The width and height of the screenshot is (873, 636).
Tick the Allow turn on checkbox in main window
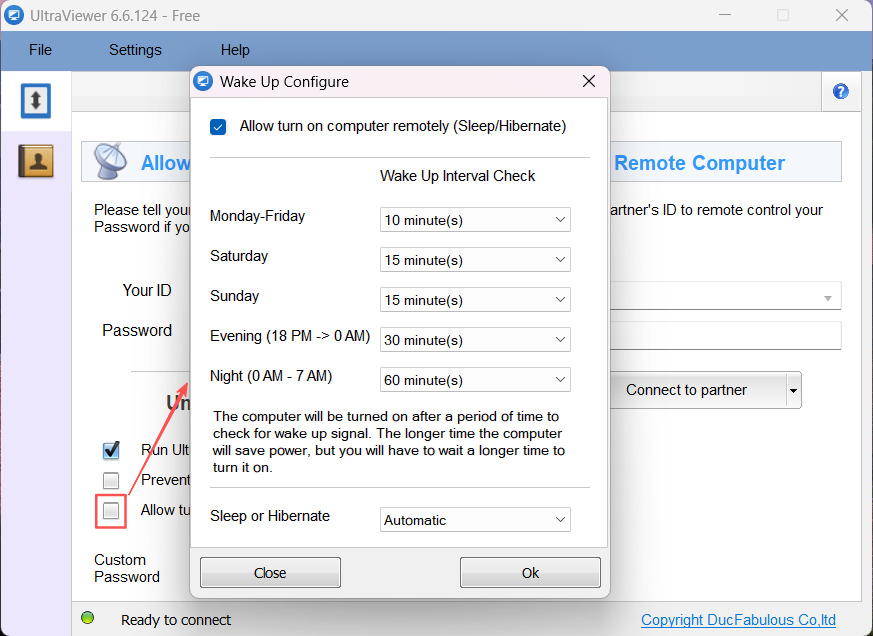pos(111,510)
